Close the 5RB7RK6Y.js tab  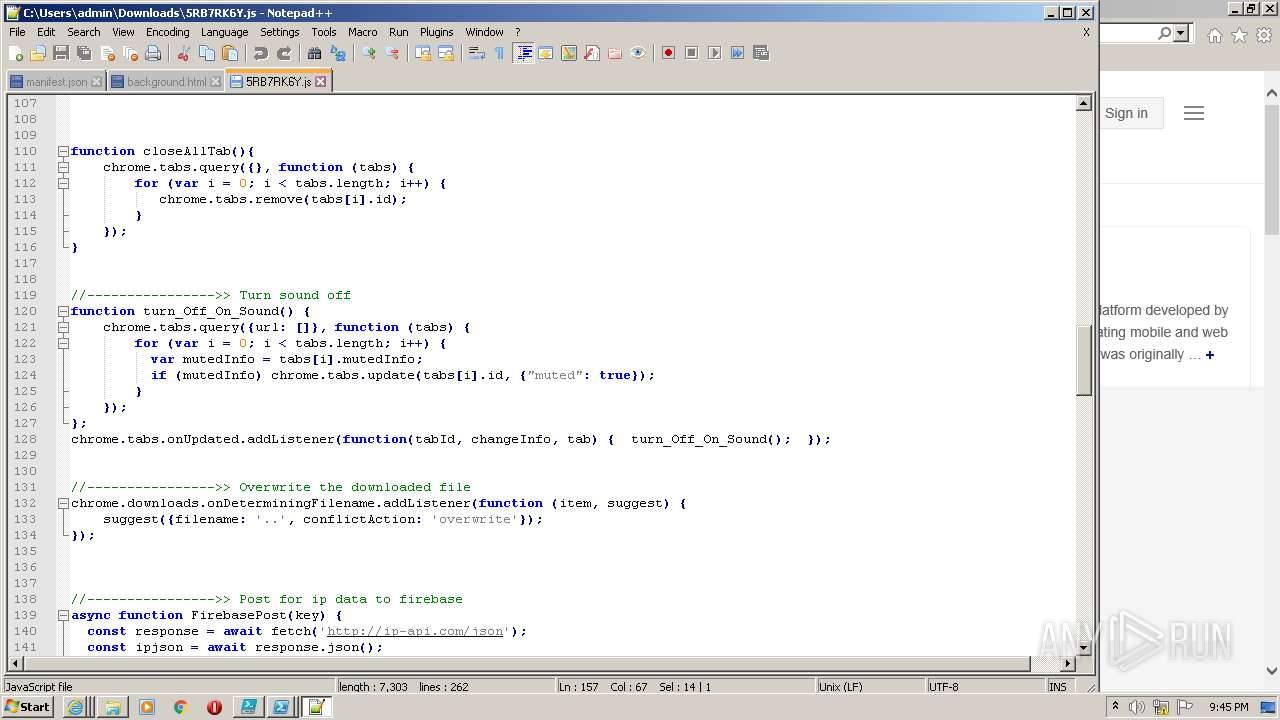[320, 82]
